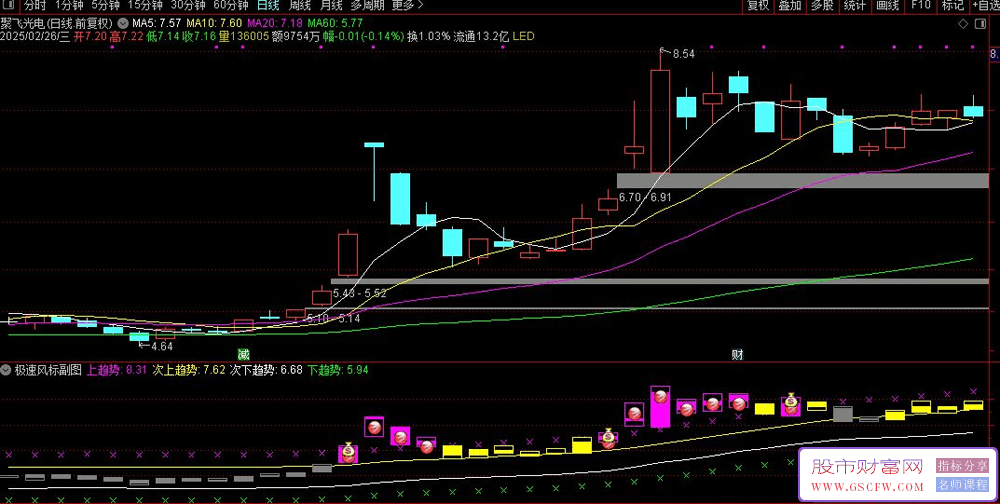Click the 财 financial report marker

(x=738, y=355)
